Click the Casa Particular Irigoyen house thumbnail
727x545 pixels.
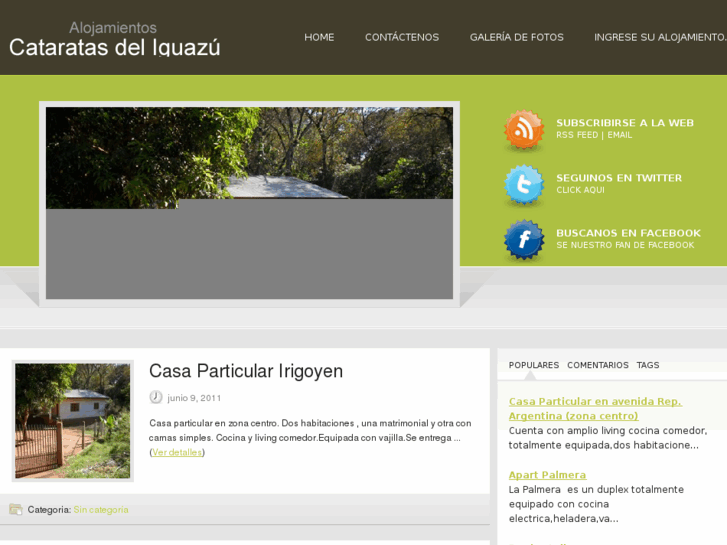73,421
